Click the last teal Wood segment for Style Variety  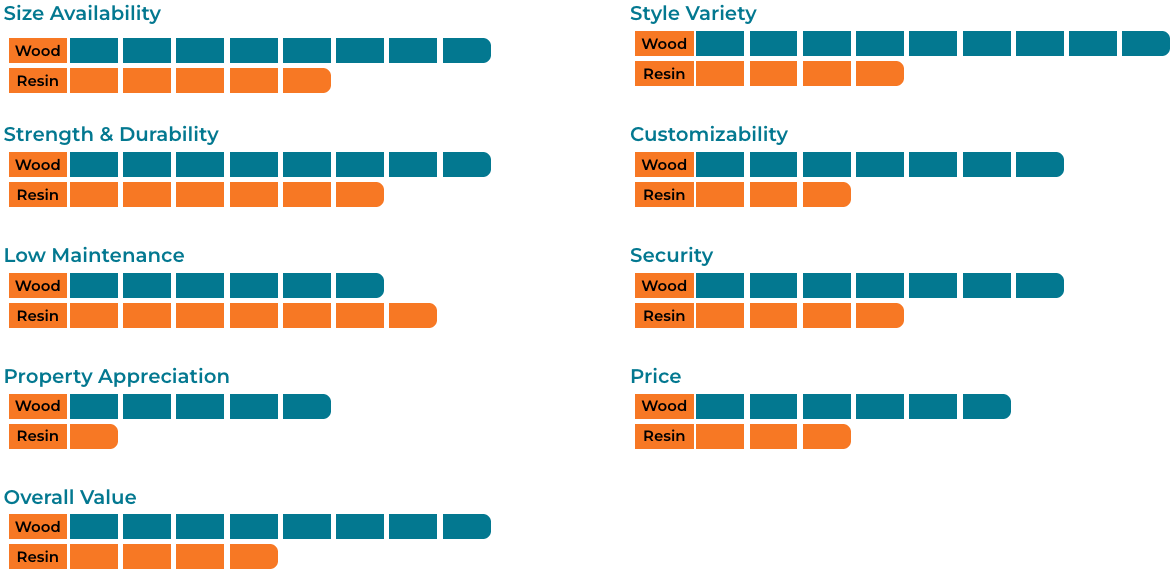(1145, 44)
